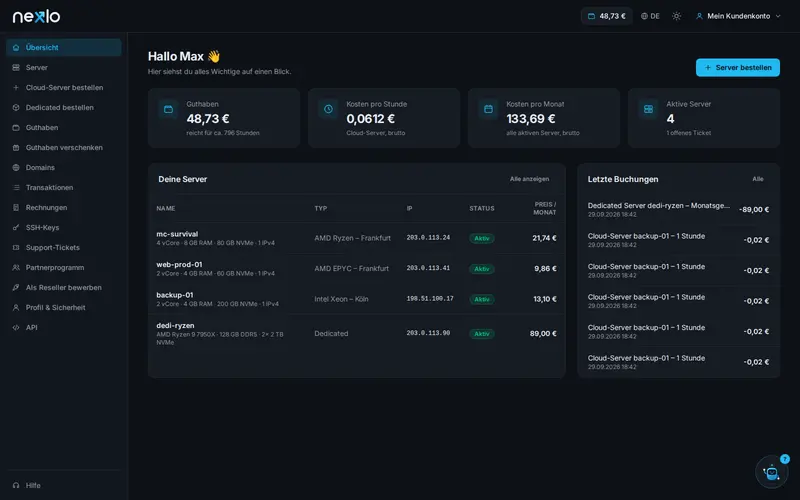Click the cube icon beside Dedicated bestellen
This screenshot has height=500, width=800.
coord(16,108)
